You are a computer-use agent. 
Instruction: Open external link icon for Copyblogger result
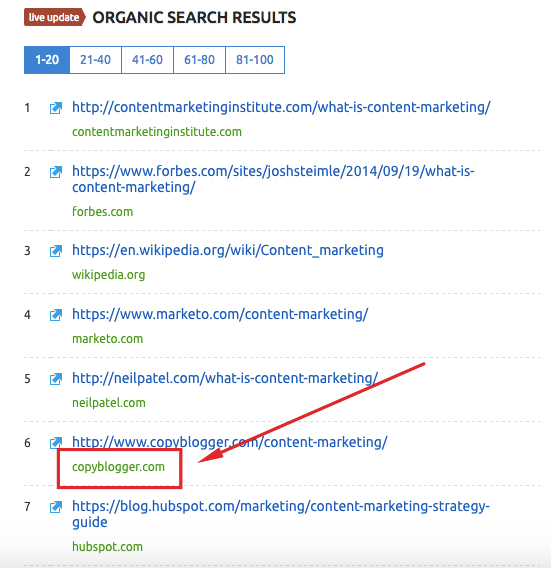(56, 442)
